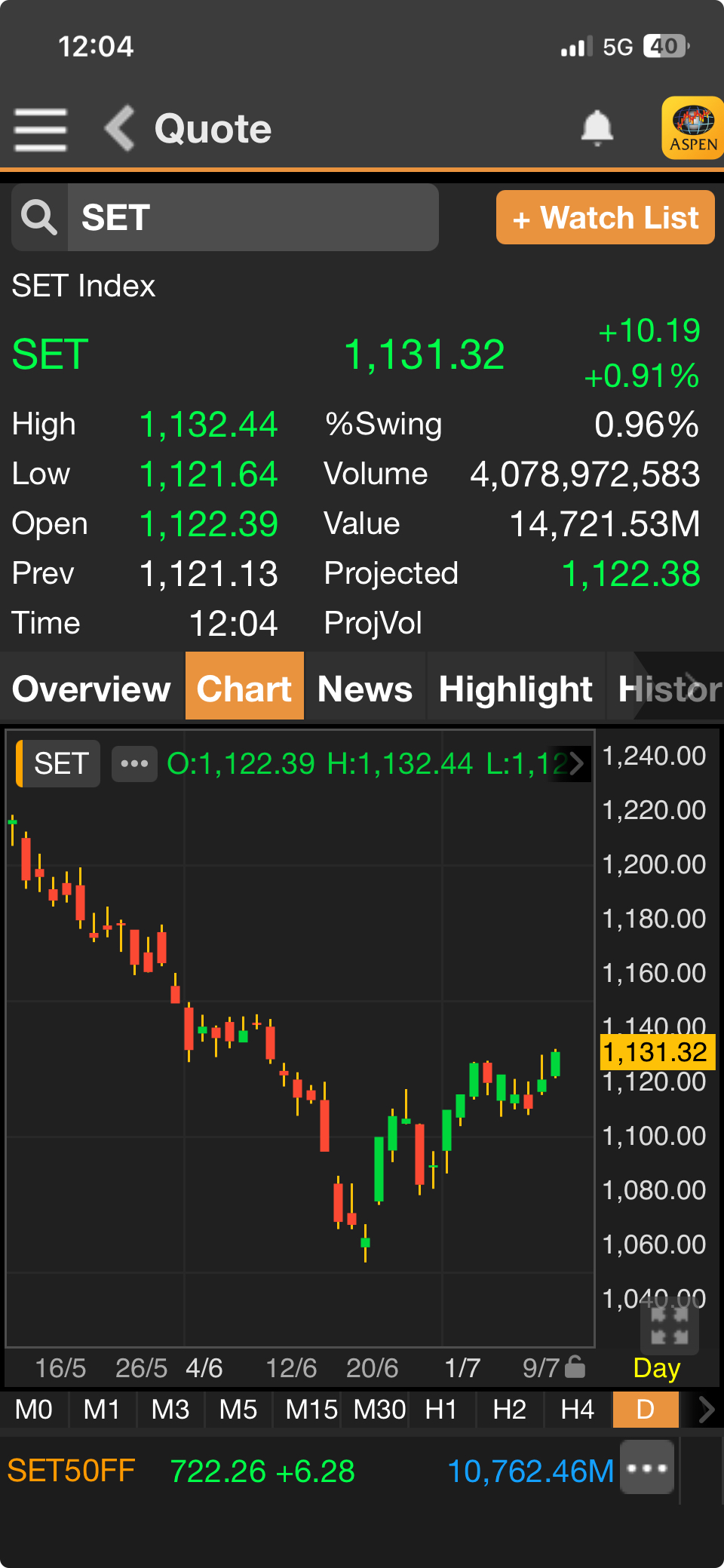Screen dimensions: 724x1568
Task: Open notifications bell
Action: click(597, 128)
